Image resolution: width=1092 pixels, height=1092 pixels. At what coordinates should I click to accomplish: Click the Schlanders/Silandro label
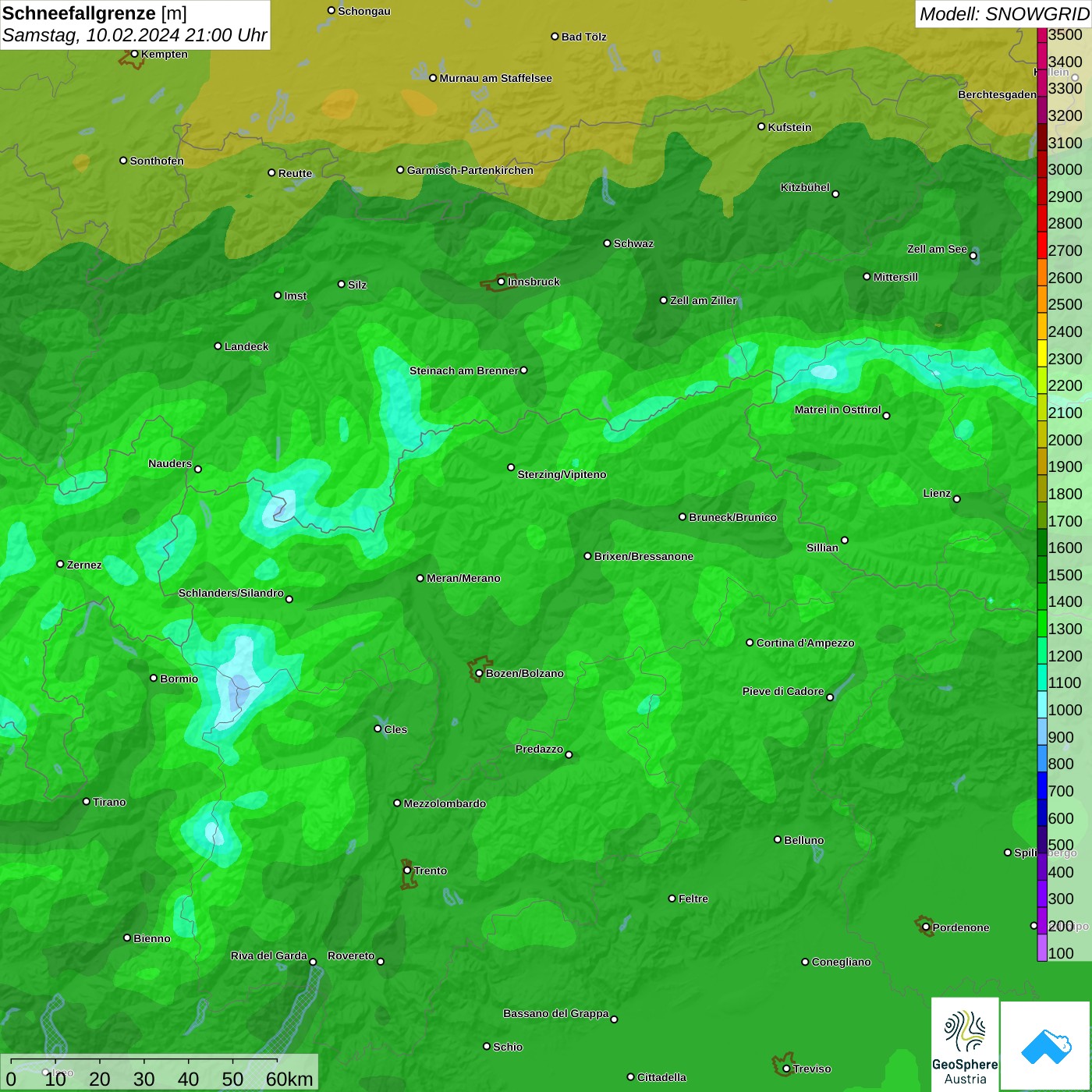(231, 593)
